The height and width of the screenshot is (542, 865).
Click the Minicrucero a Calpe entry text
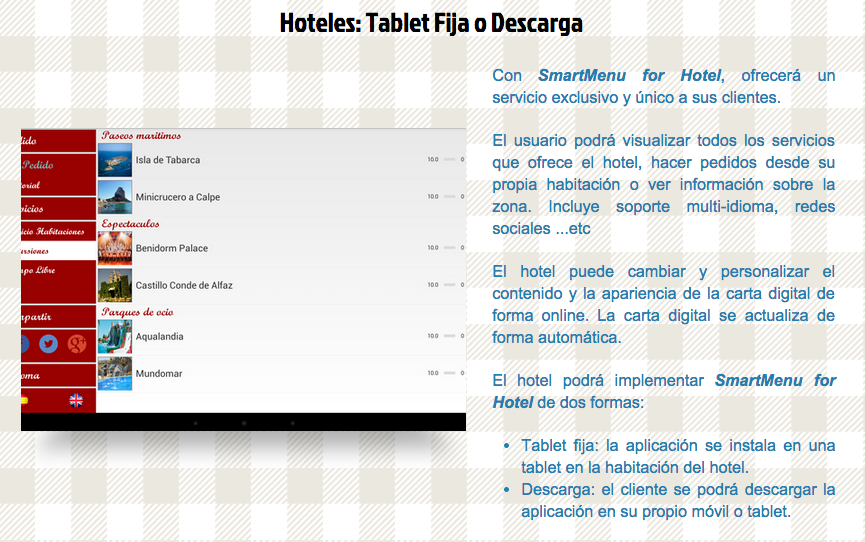[178, 197]
